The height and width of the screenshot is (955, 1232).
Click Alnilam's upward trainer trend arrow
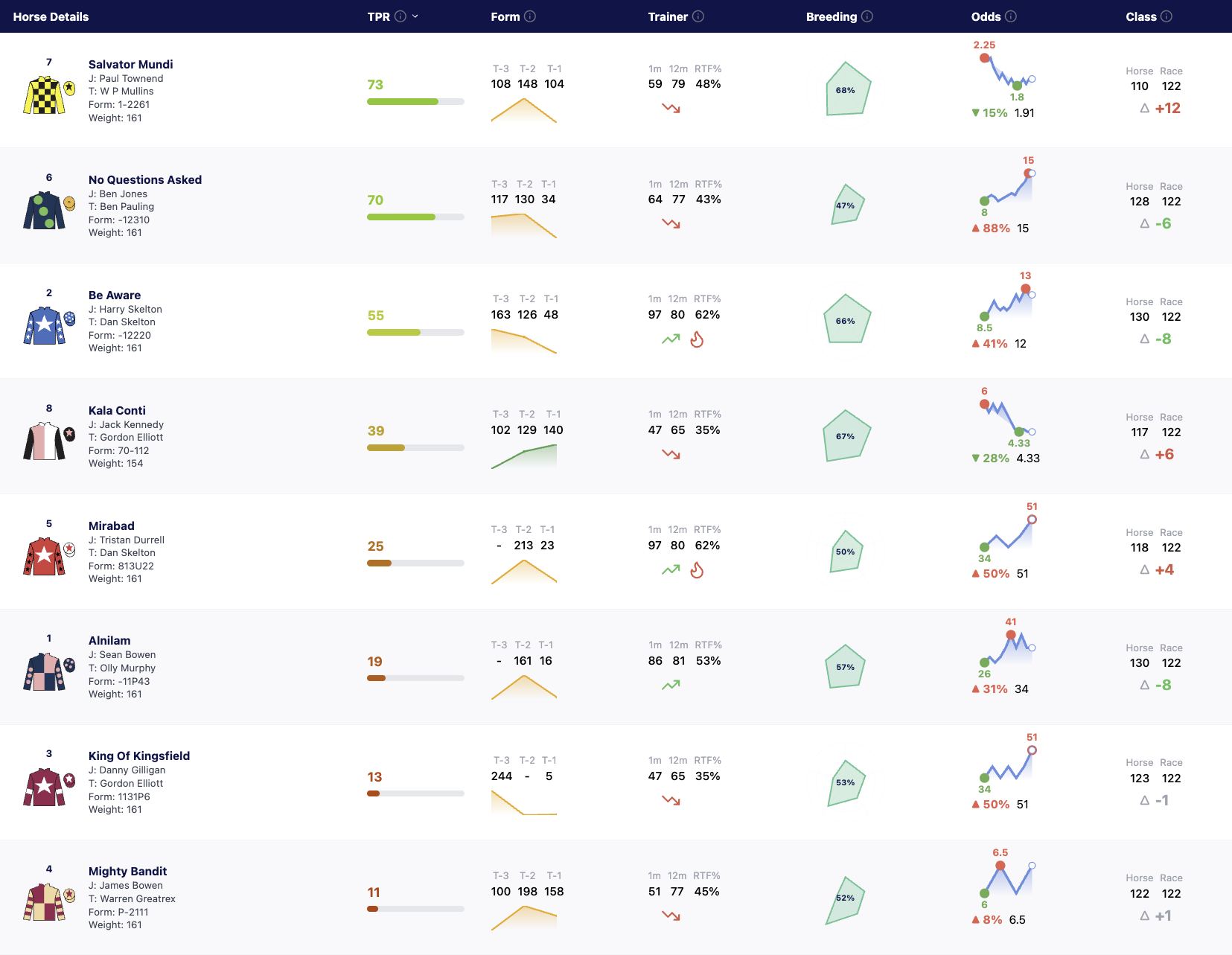click(671, 685)
